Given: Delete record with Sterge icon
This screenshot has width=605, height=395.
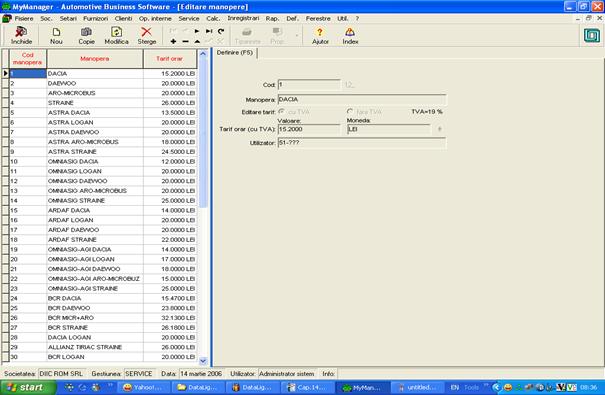Looking at the screenshot, I should [147, 35].
